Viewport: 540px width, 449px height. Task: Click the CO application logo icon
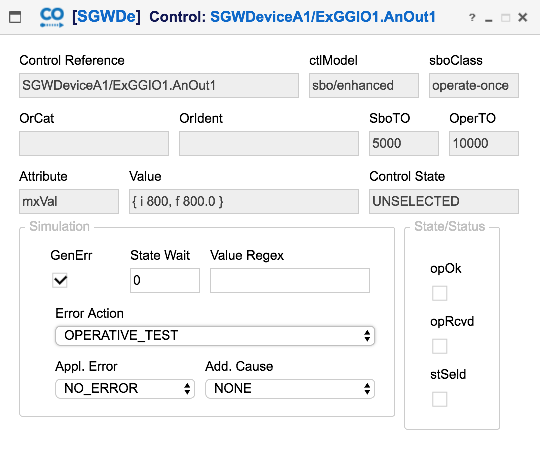(52, 18)
